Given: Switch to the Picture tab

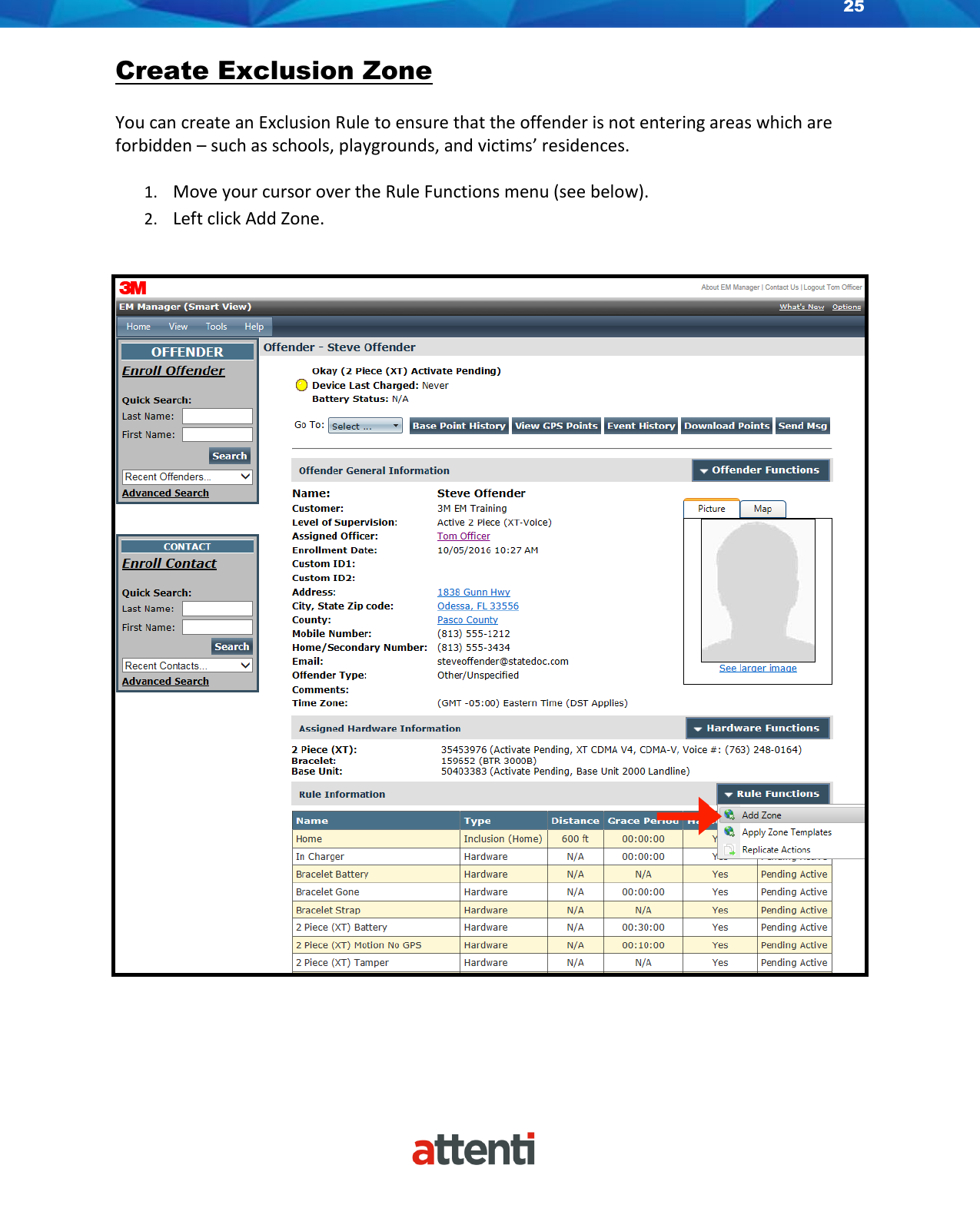Looking at the screenshot, I should 712,509.
